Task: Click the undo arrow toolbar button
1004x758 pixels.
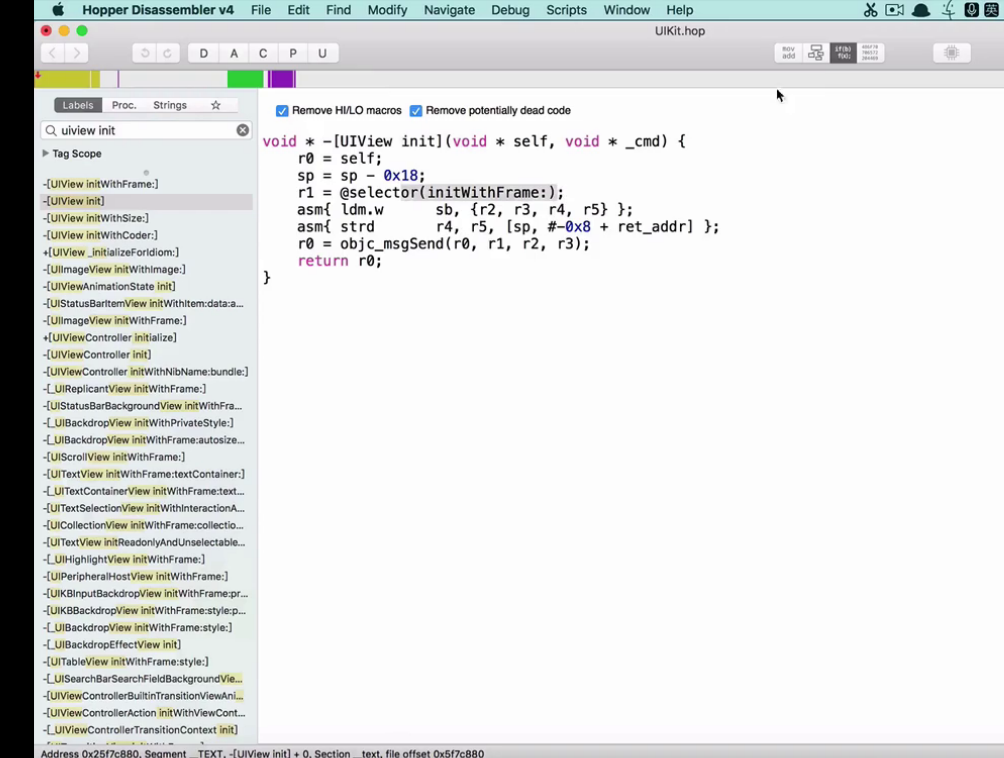Action: pyautogui.click(x=145, y=53)
